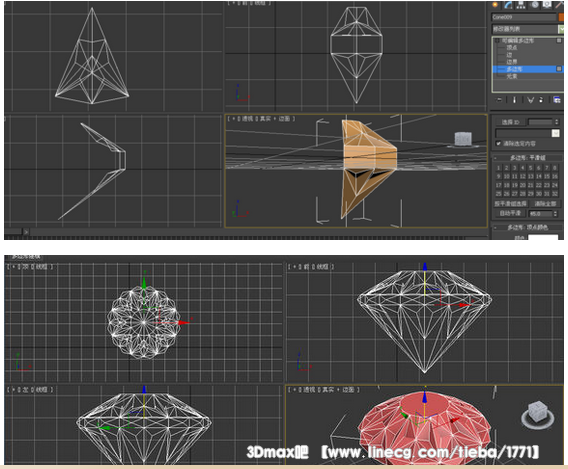Click the time slider right arrow button

[x=26, y=232]
